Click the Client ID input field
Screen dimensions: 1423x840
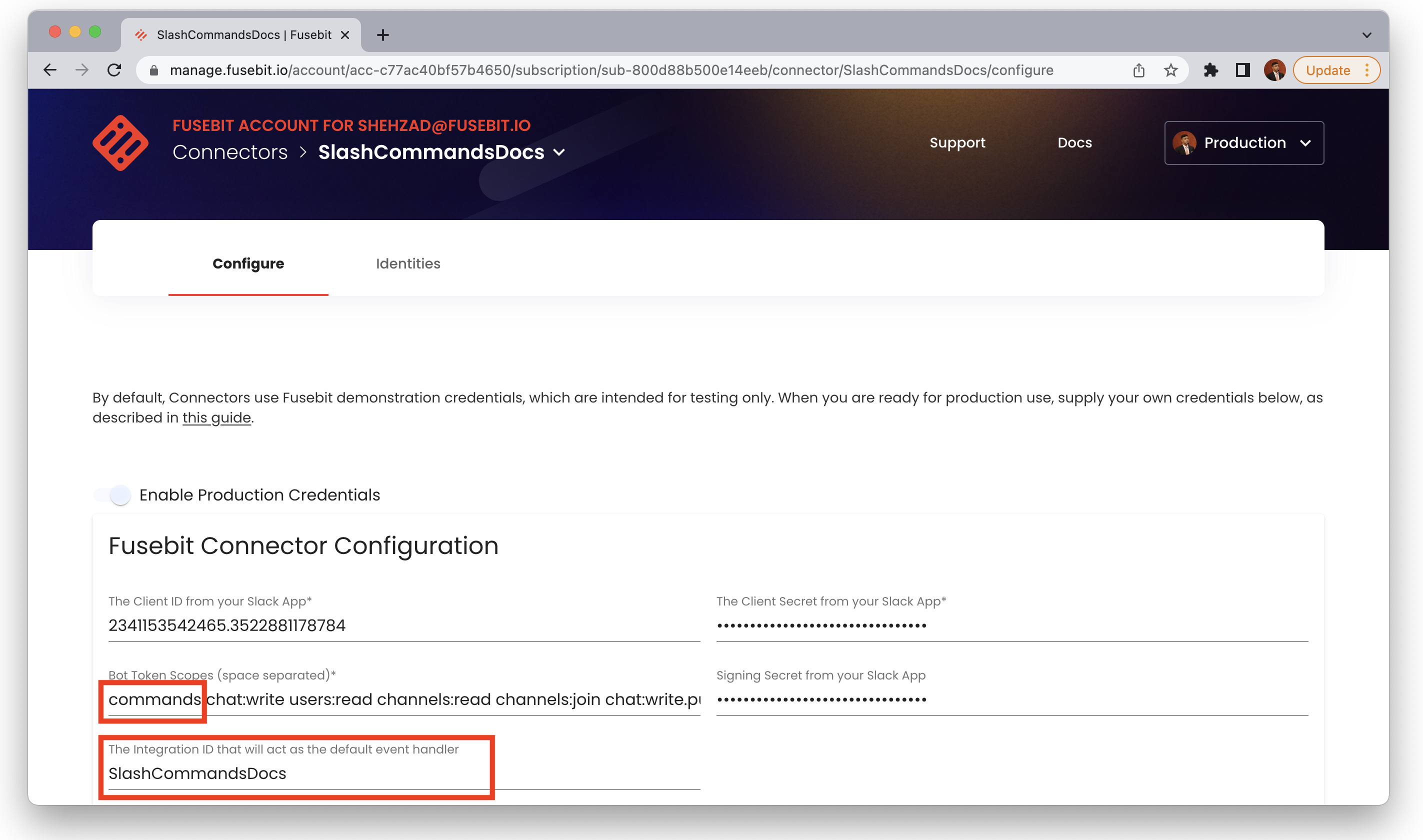[404, 625]
